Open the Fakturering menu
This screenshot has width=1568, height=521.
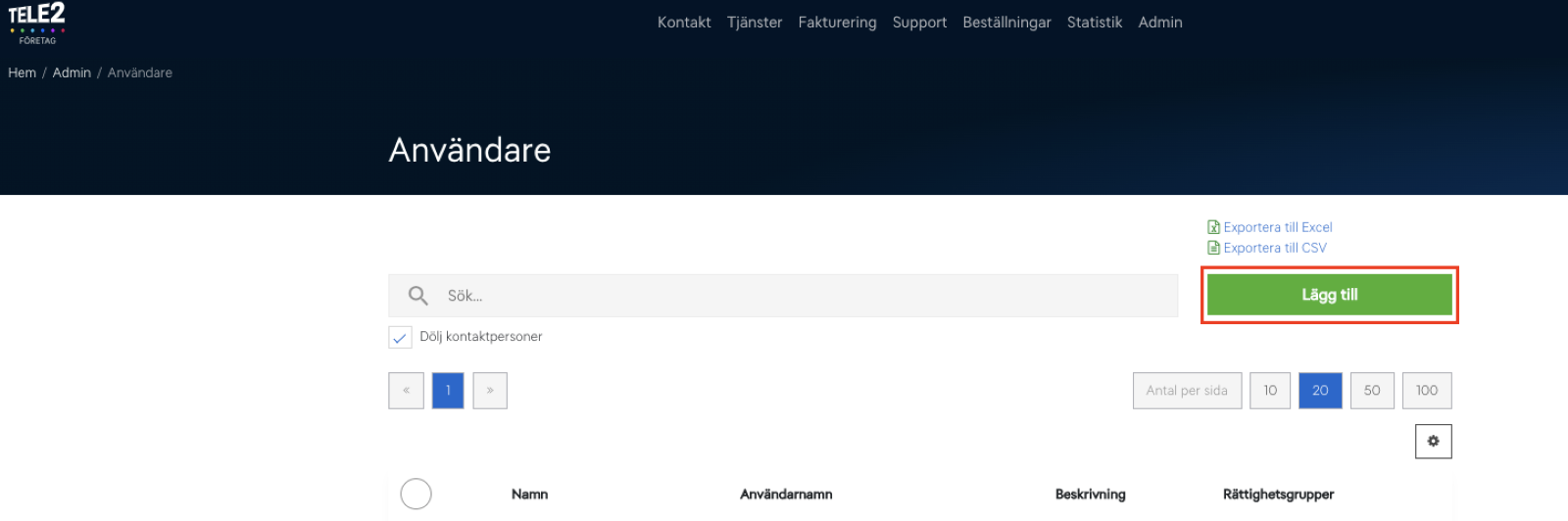pyautogui.click(x=837, y=23)
